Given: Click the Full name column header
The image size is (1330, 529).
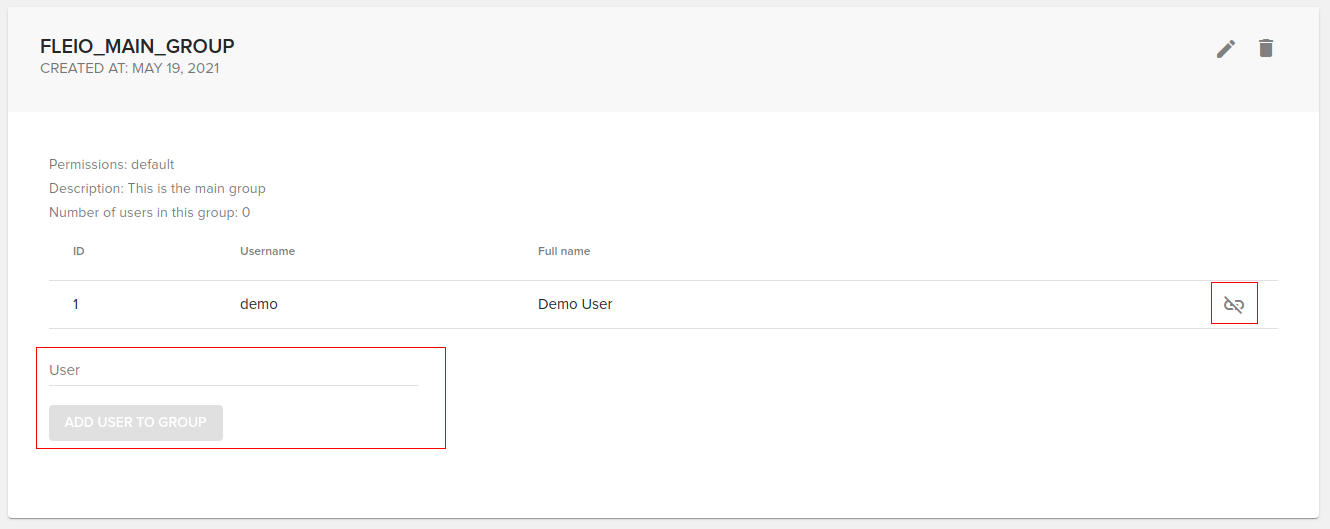Looking at the screenshot, I should (x=564, y=251).
